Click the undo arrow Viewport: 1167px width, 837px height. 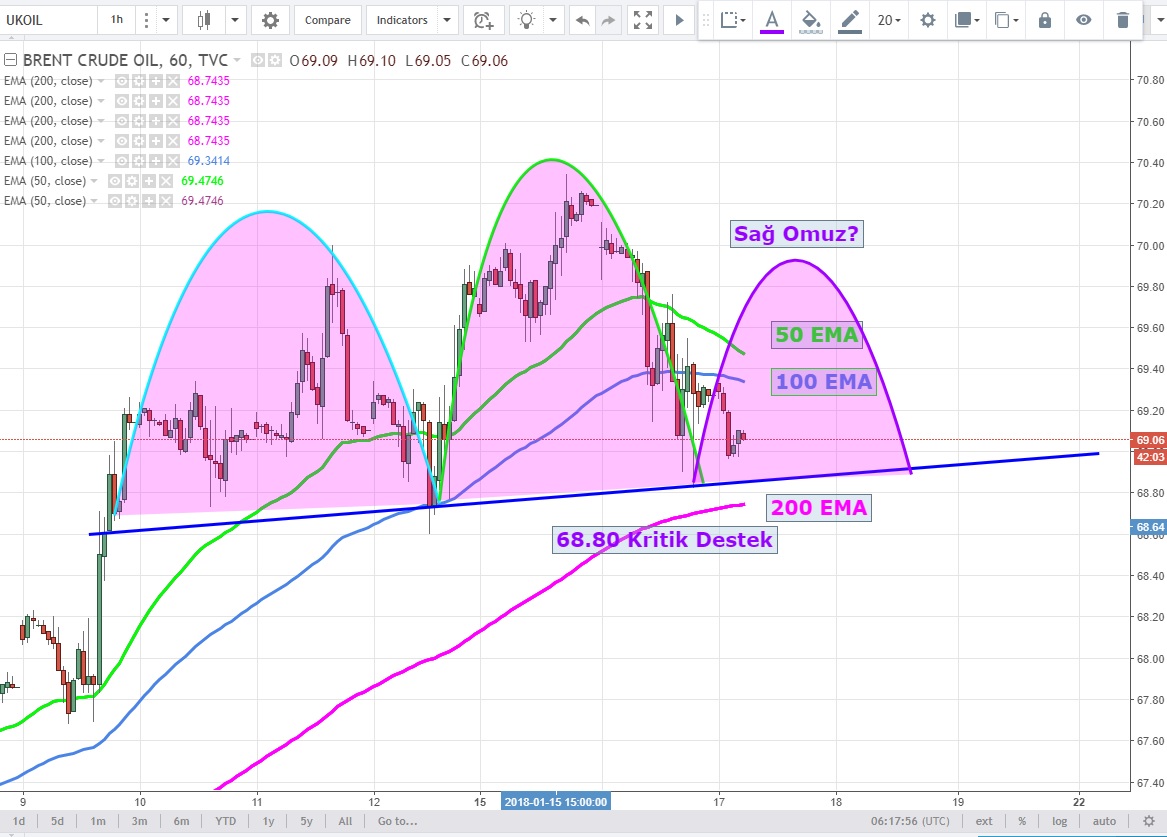click(x=581, y=19)
